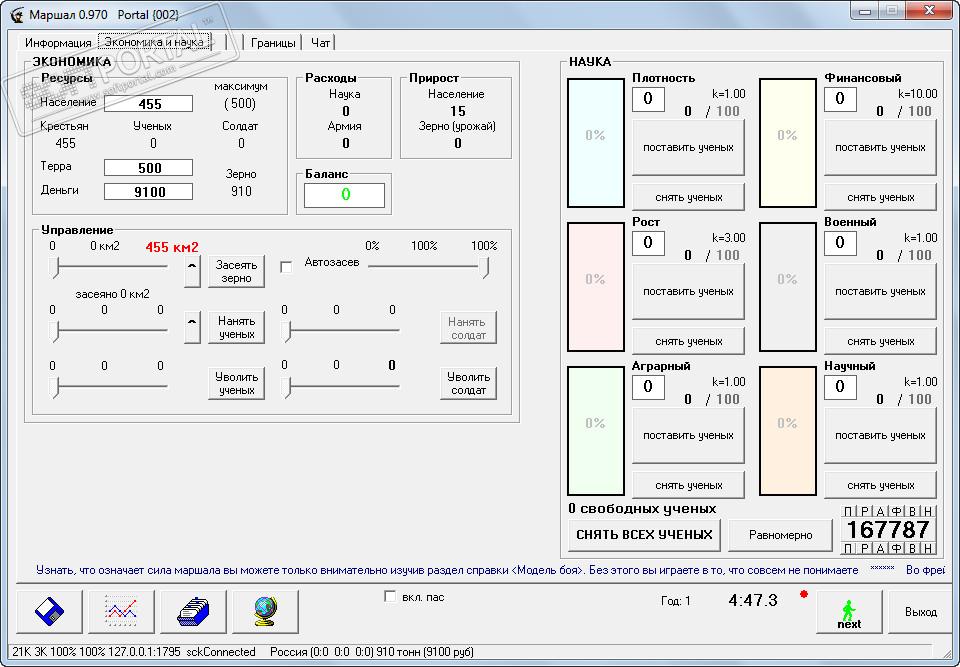Click the Научный scientists number box
The height and width of the screenshot is (667, 960).
pos(840,387)
